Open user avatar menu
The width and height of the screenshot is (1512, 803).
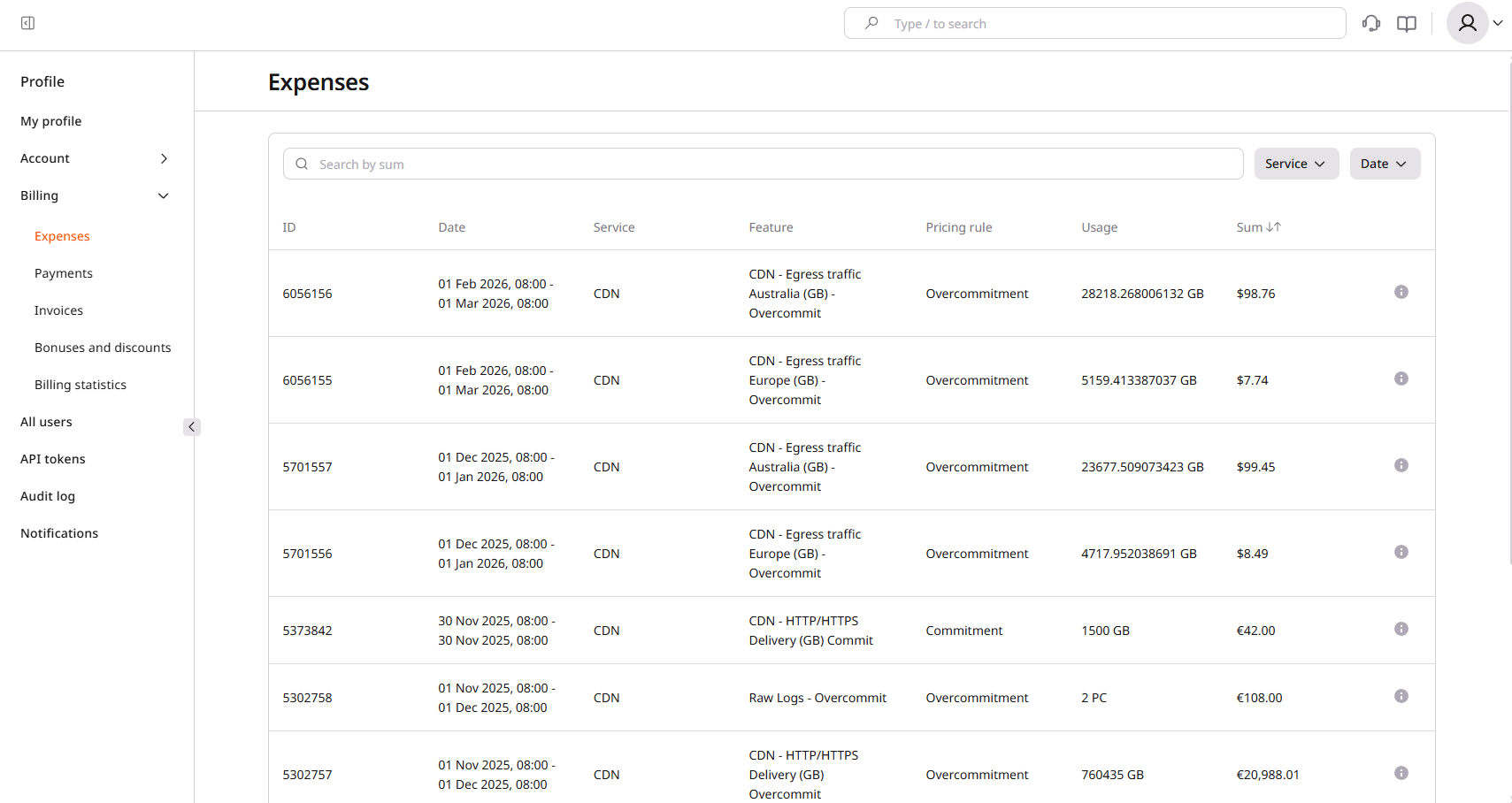1467,23
